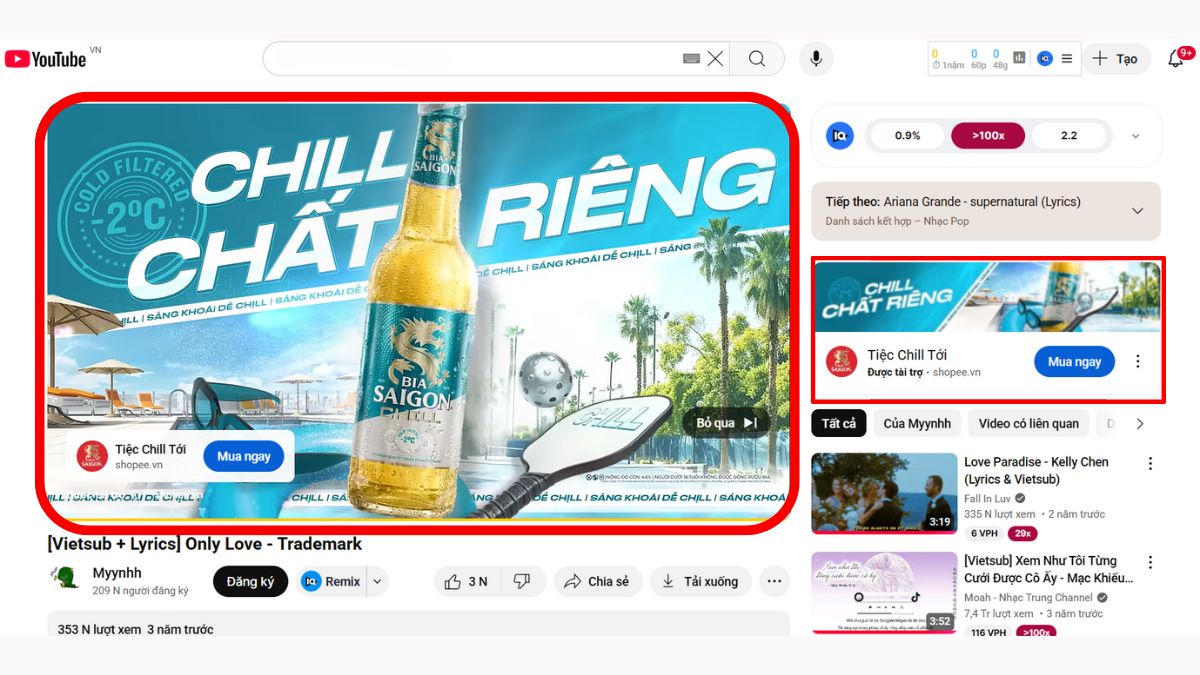Click the YouTube logo to go home

46,59
